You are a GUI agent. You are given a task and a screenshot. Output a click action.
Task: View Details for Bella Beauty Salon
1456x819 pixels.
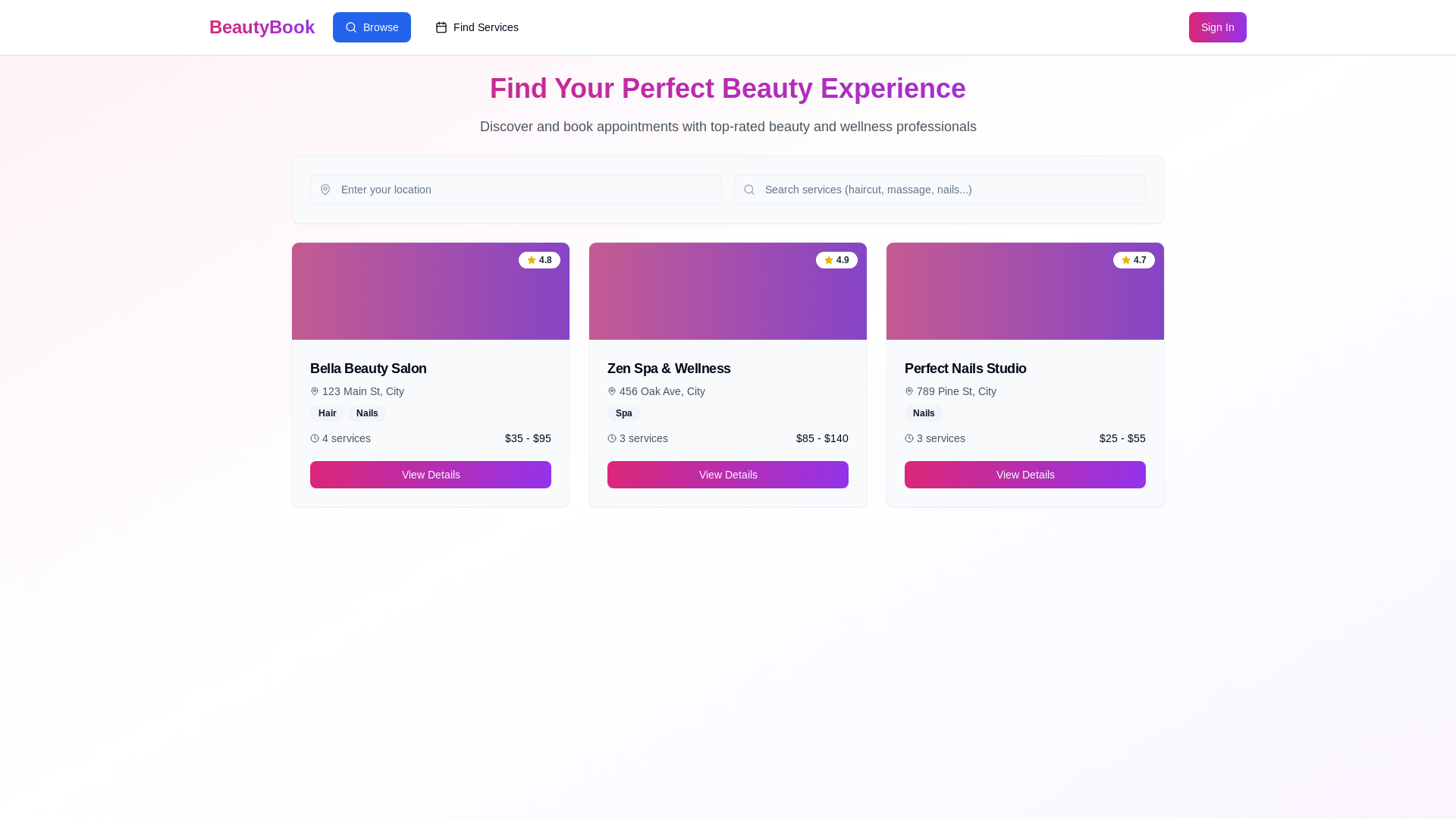(x=431, y=475)
